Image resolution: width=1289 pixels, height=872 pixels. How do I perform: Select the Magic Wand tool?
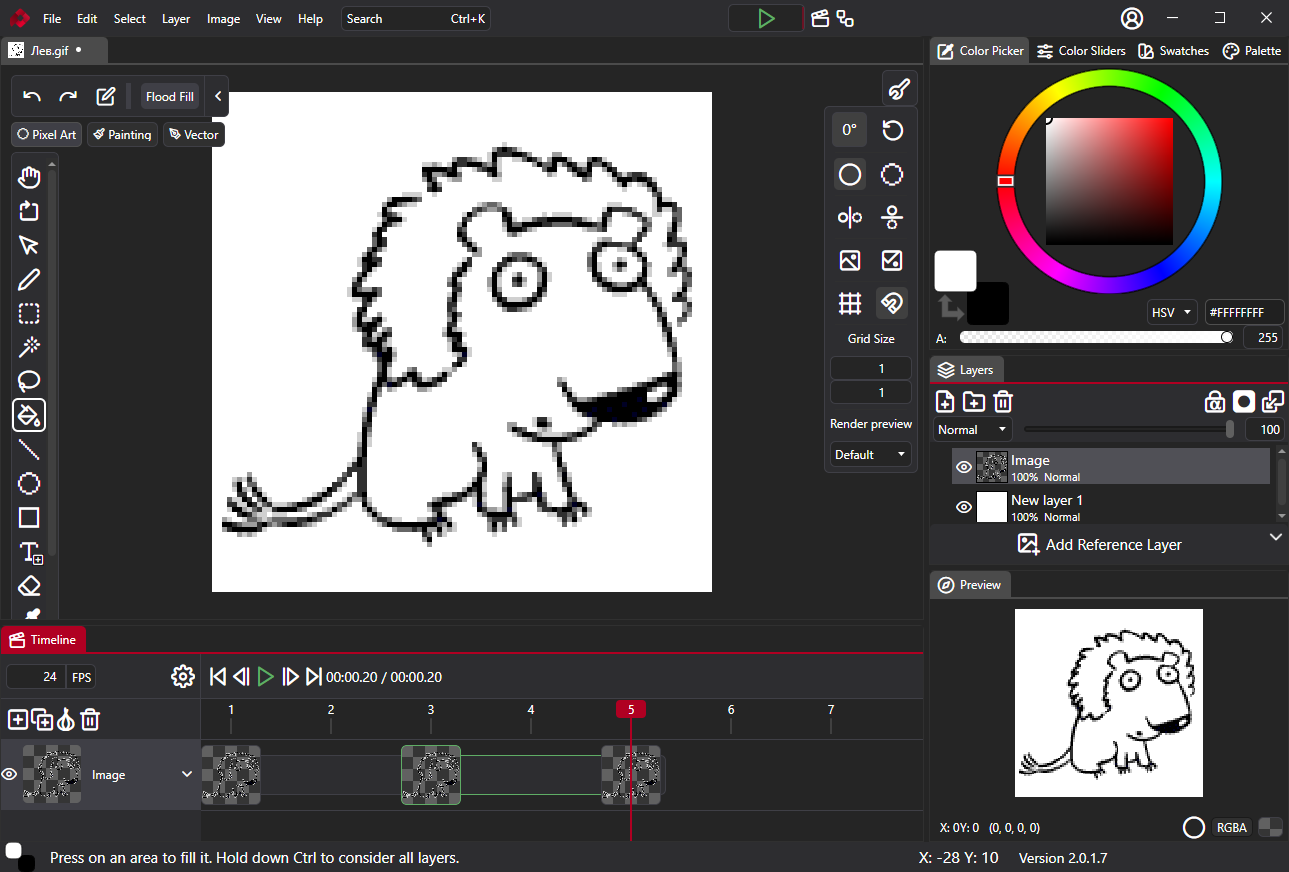pyautogui.click(x=29, y=347)
